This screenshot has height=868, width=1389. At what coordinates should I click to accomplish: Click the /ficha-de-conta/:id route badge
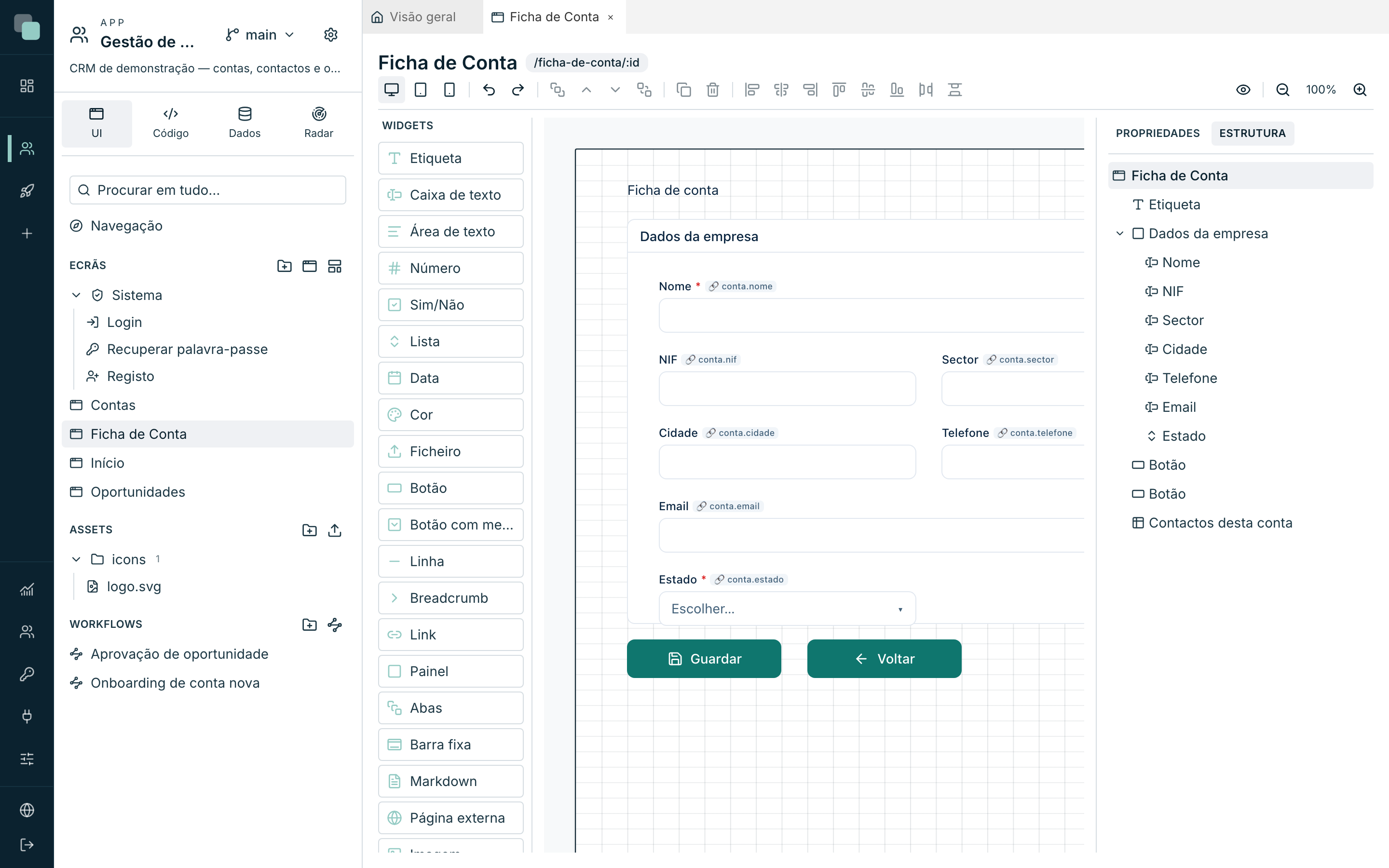click(586, 63)
